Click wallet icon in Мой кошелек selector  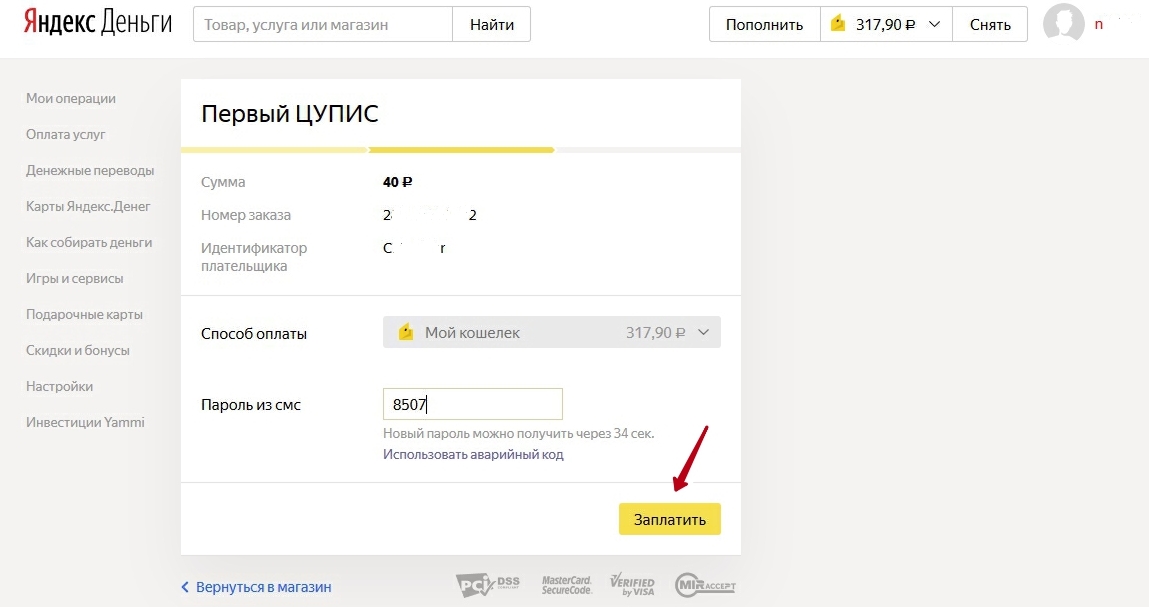406,333
